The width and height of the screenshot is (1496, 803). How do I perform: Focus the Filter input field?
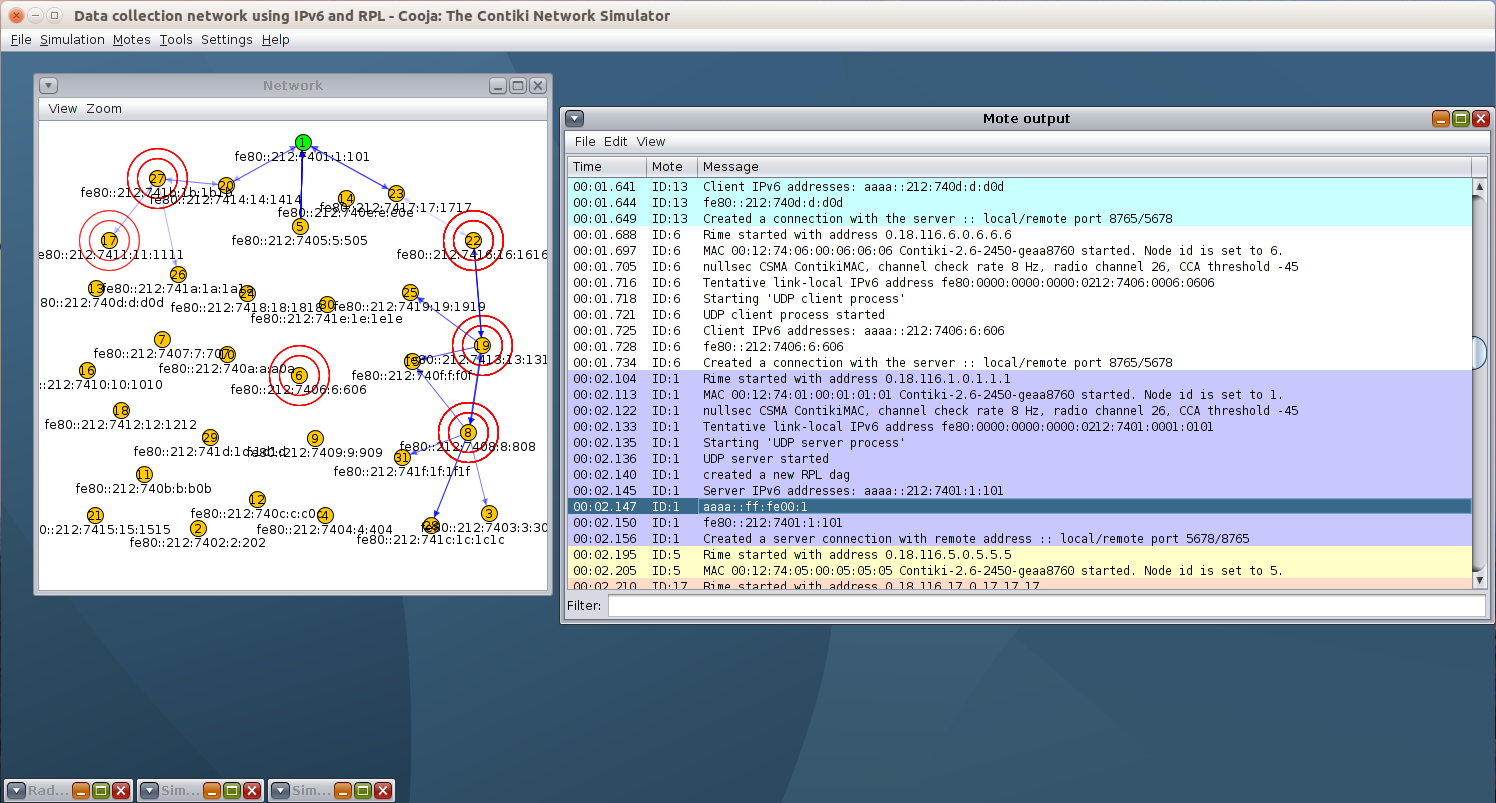coord(1047,606)
